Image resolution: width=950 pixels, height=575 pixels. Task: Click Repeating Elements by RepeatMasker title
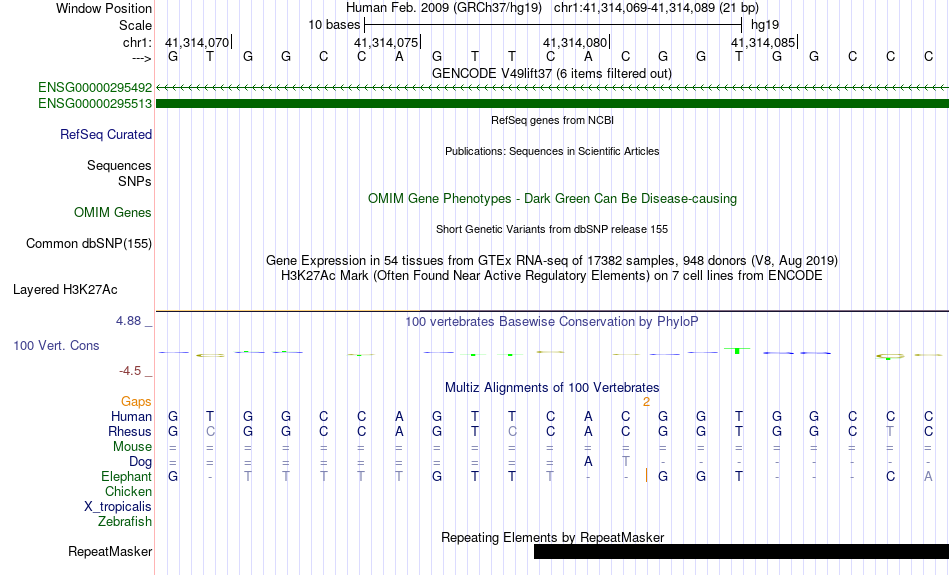pos(552,537)
